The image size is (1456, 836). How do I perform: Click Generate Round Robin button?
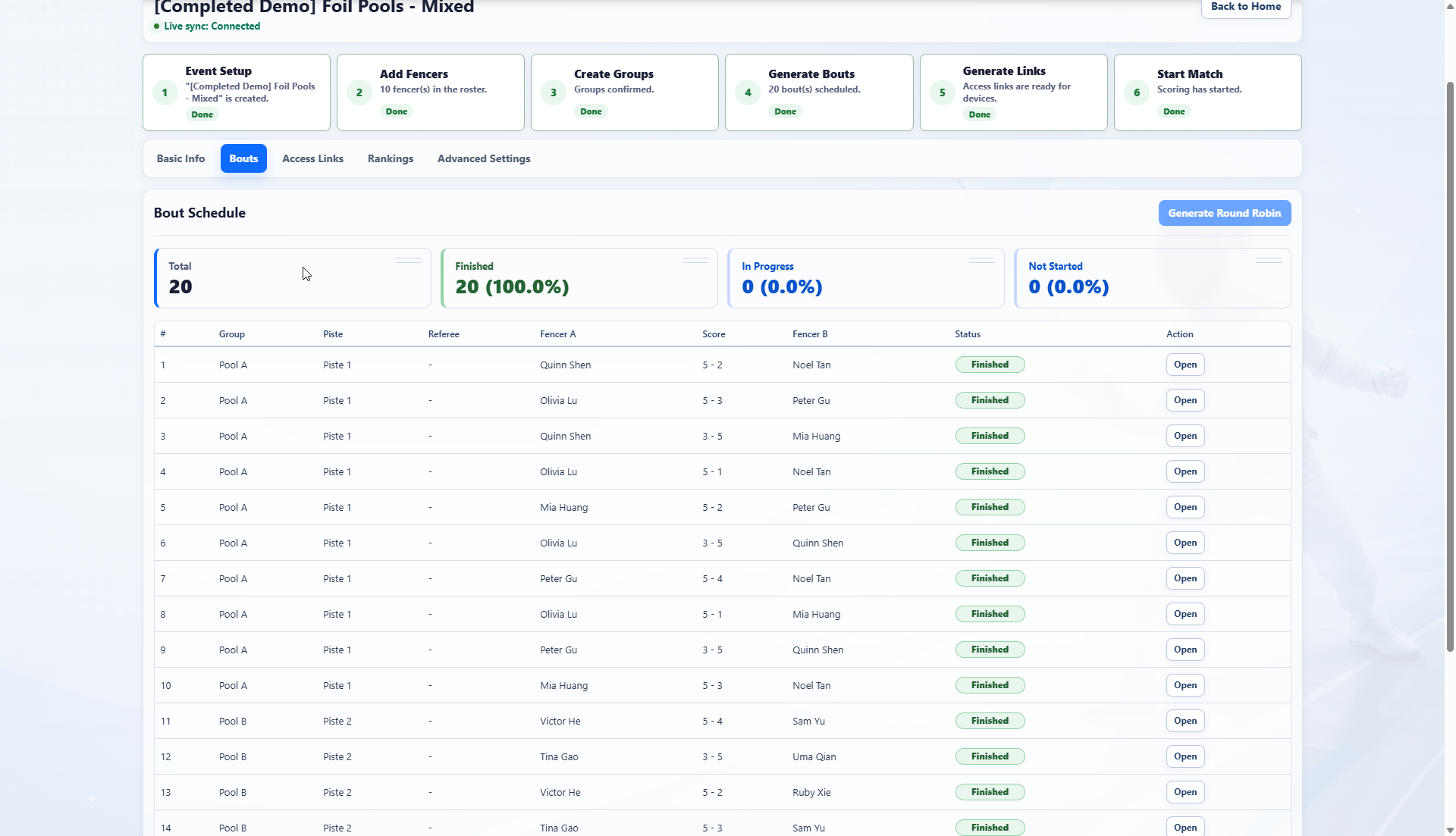point(1225,213)
